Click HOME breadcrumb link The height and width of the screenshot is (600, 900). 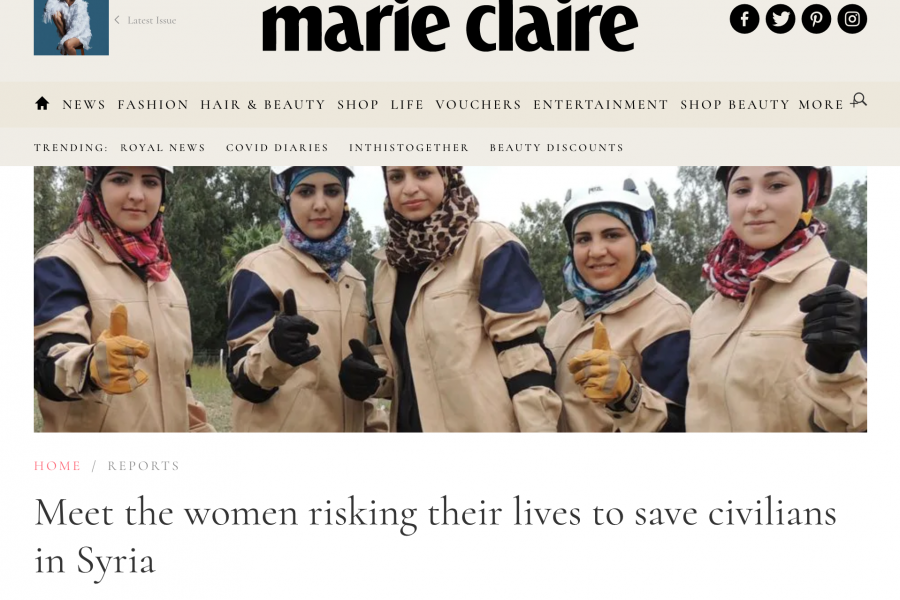(57, 466)
